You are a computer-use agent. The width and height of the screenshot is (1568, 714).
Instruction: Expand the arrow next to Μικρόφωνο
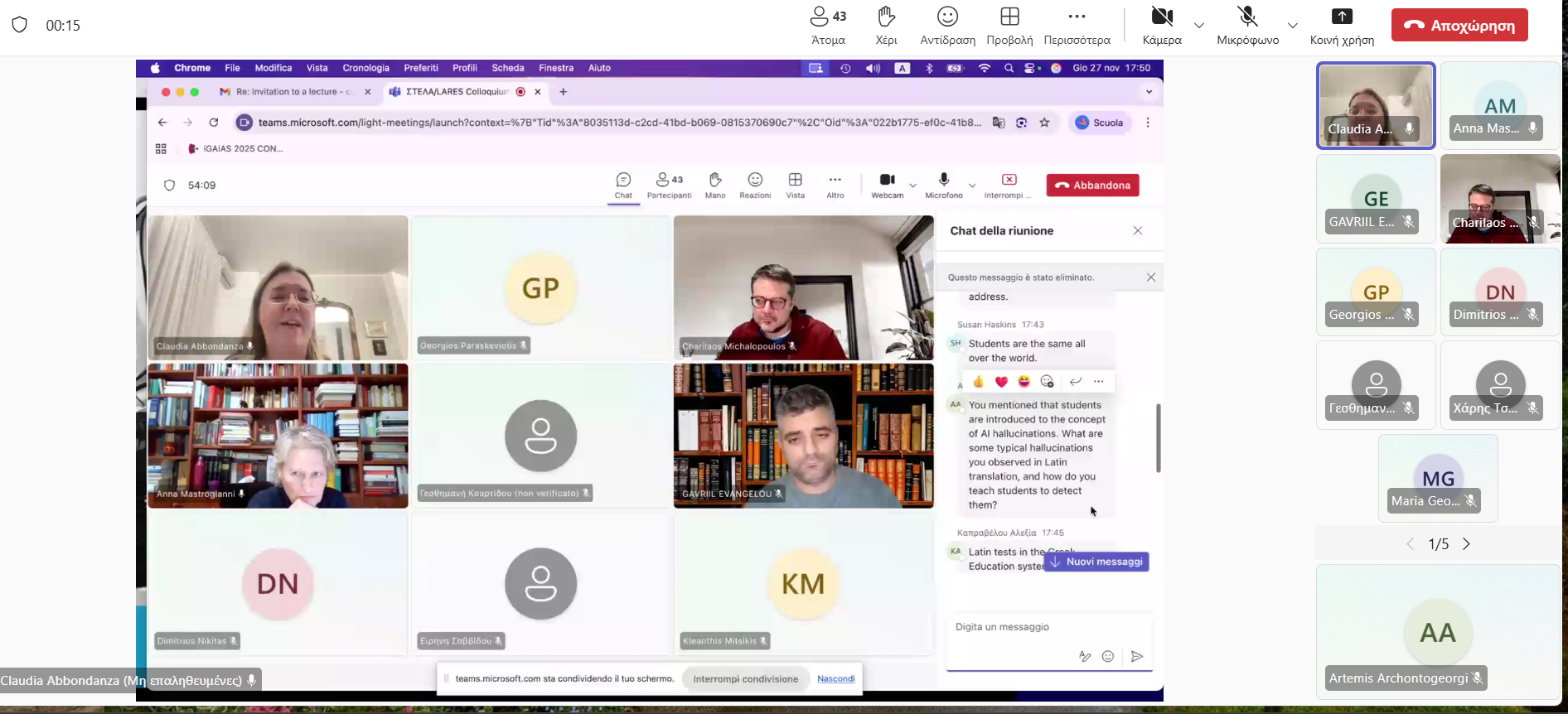pos(1293,26)
